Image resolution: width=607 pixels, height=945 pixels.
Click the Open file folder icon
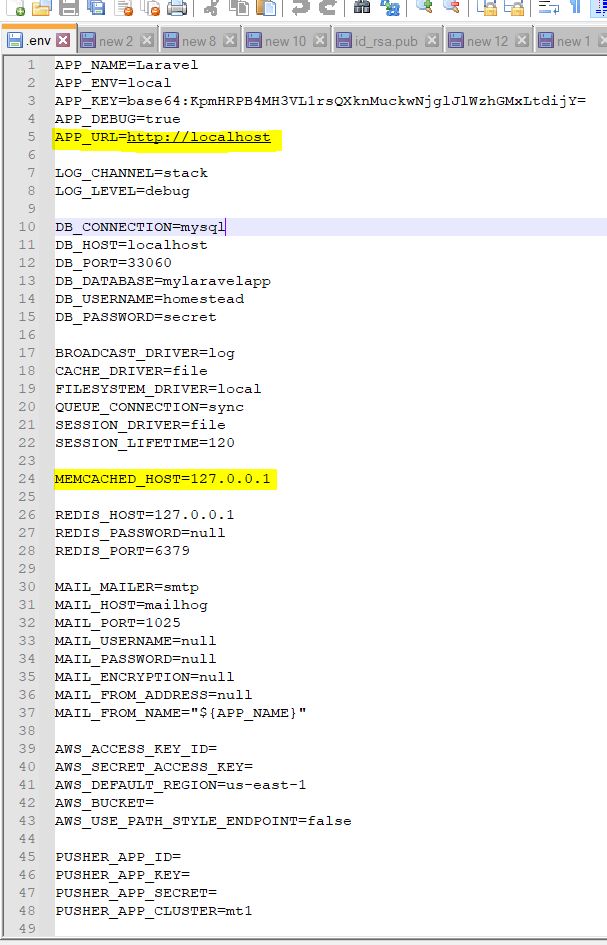[x=42, y=7]
